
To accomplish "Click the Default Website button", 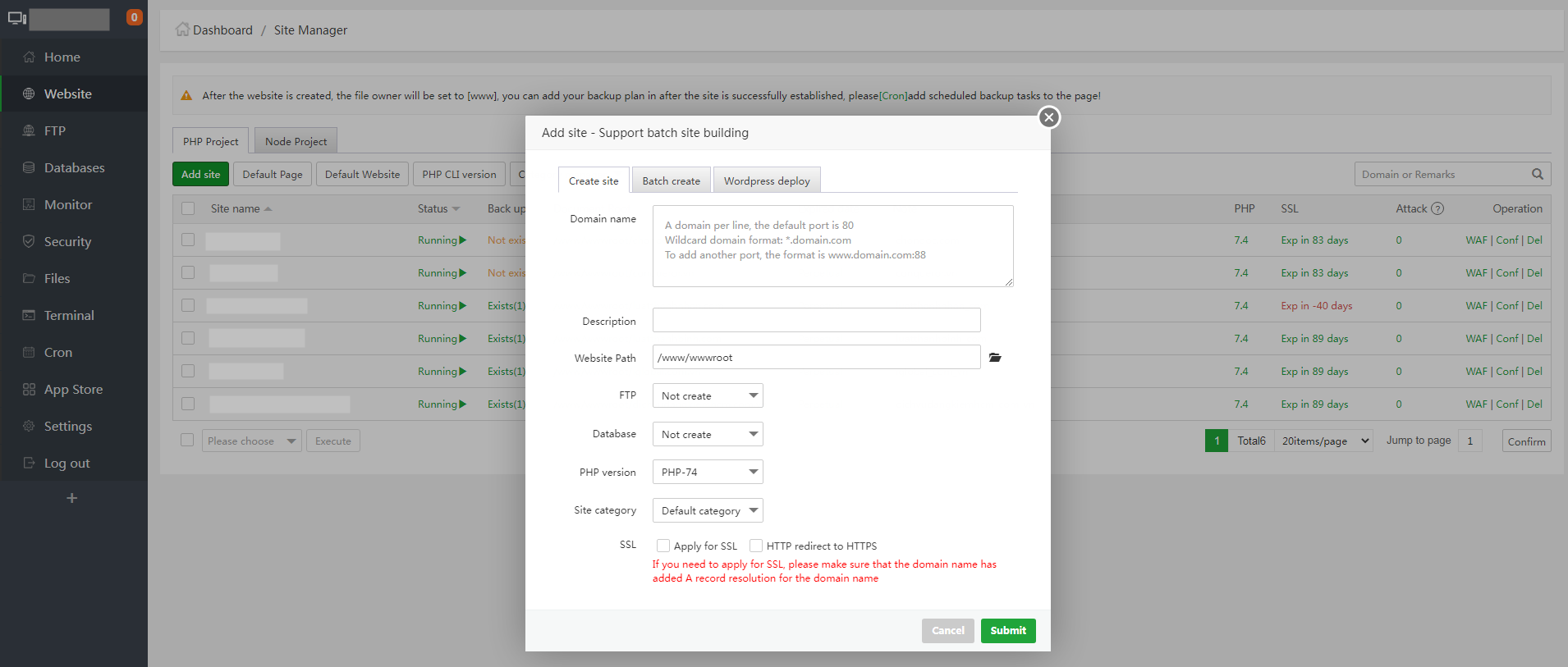I will 362,174.
